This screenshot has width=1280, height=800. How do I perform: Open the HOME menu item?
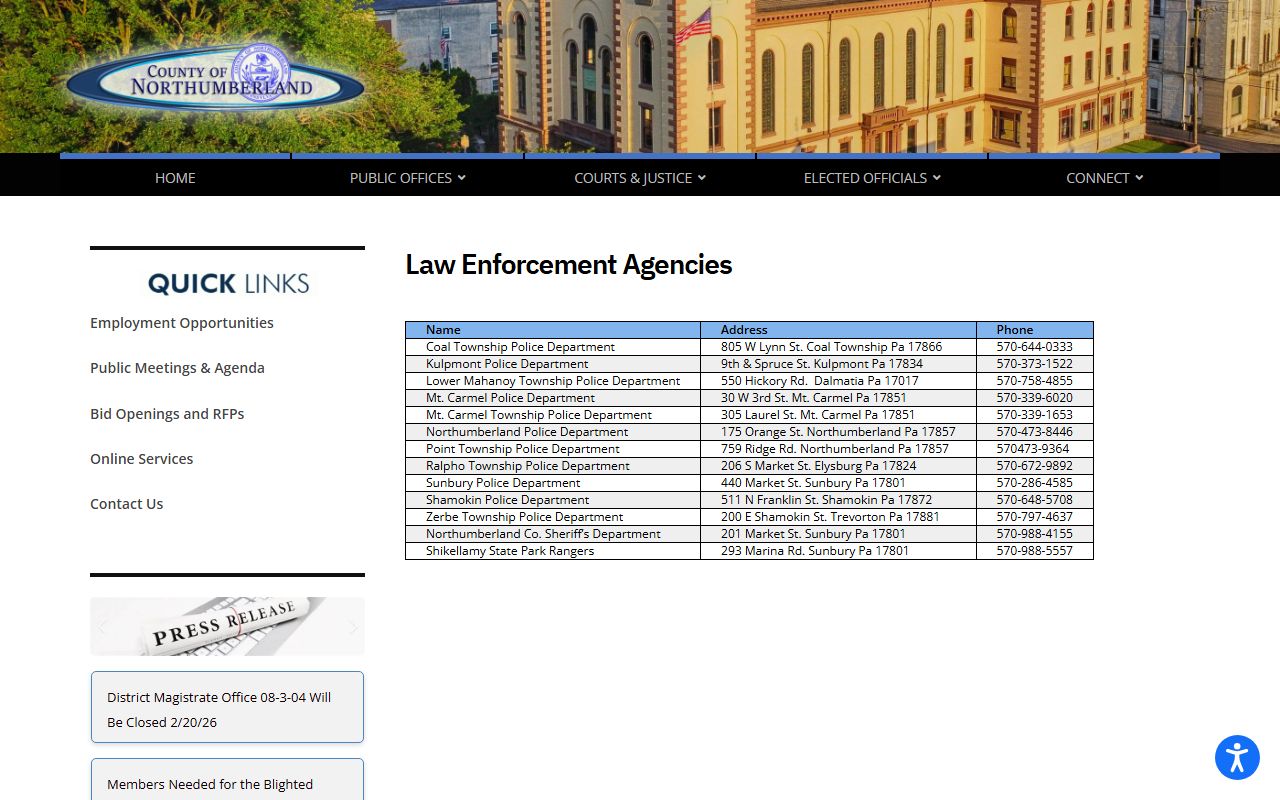pyautogui.click(x=175, y=178)
